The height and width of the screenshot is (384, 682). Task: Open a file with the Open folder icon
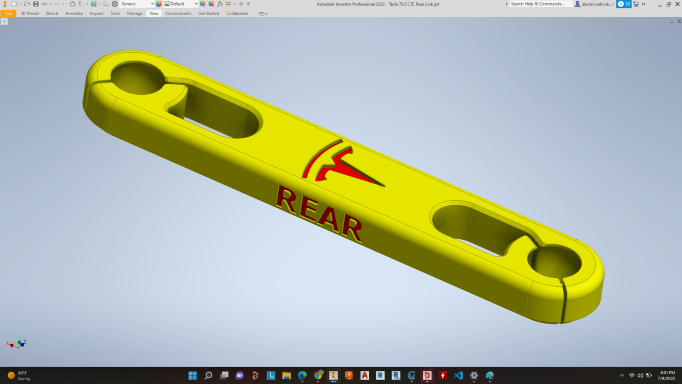click(27, 4)
